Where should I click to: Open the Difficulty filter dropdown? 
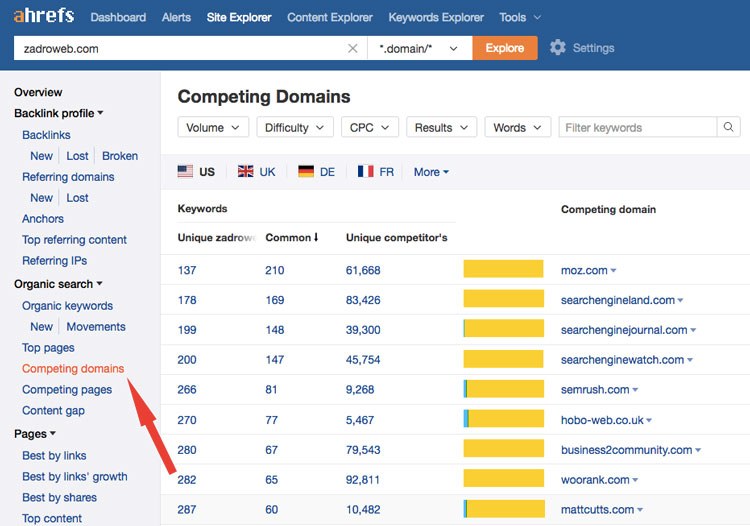[295, 127]
